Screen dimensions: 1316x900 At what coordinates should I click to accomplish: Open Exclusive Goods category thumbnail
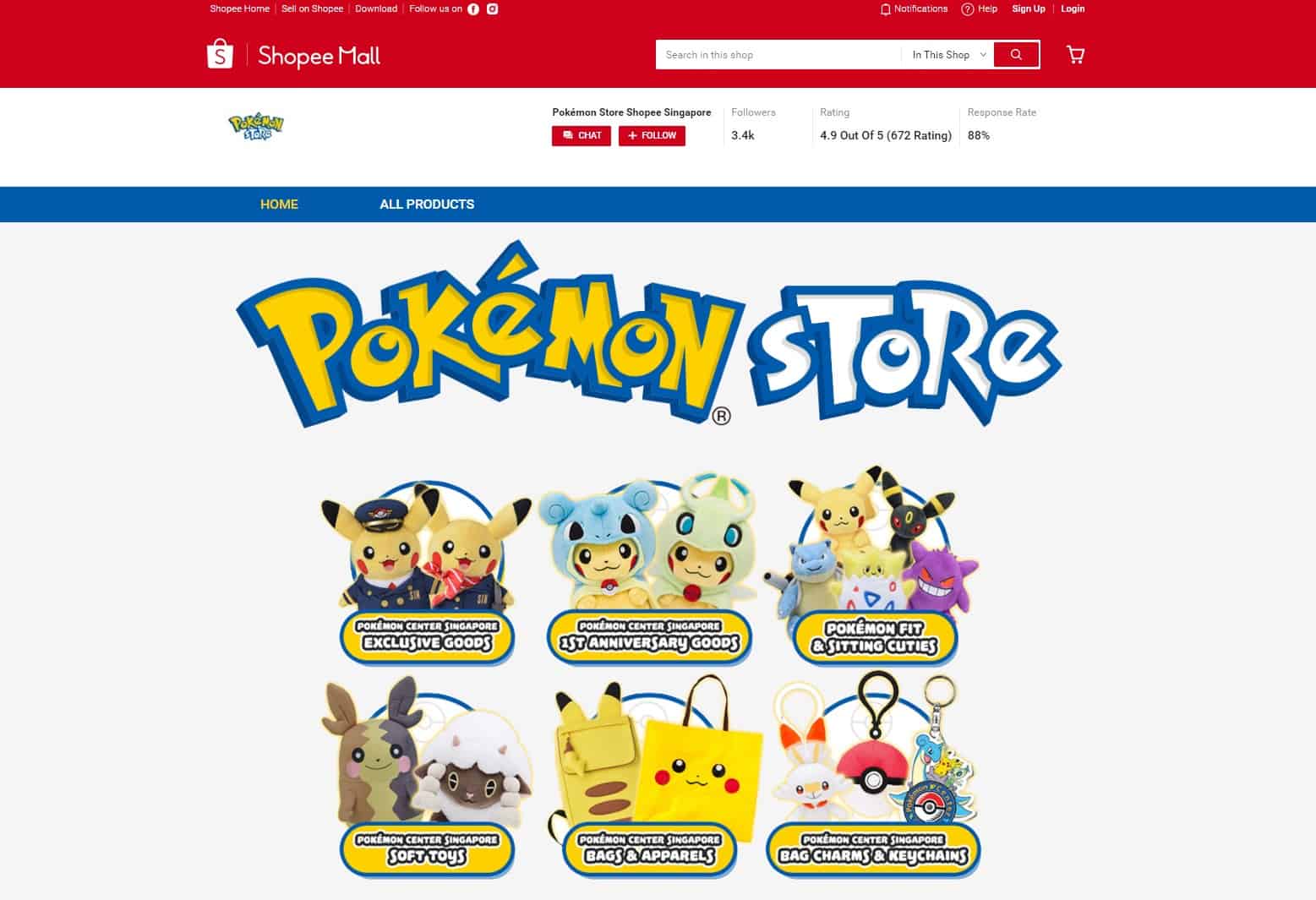tap(427, 570)
